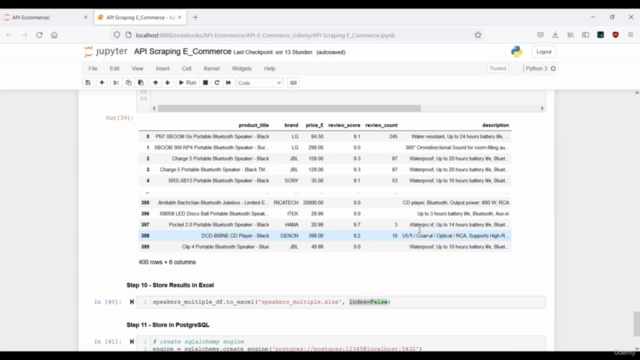The image size is (640, 360).
Task: Open the Edit menu
Action: (x=114, y=69)
